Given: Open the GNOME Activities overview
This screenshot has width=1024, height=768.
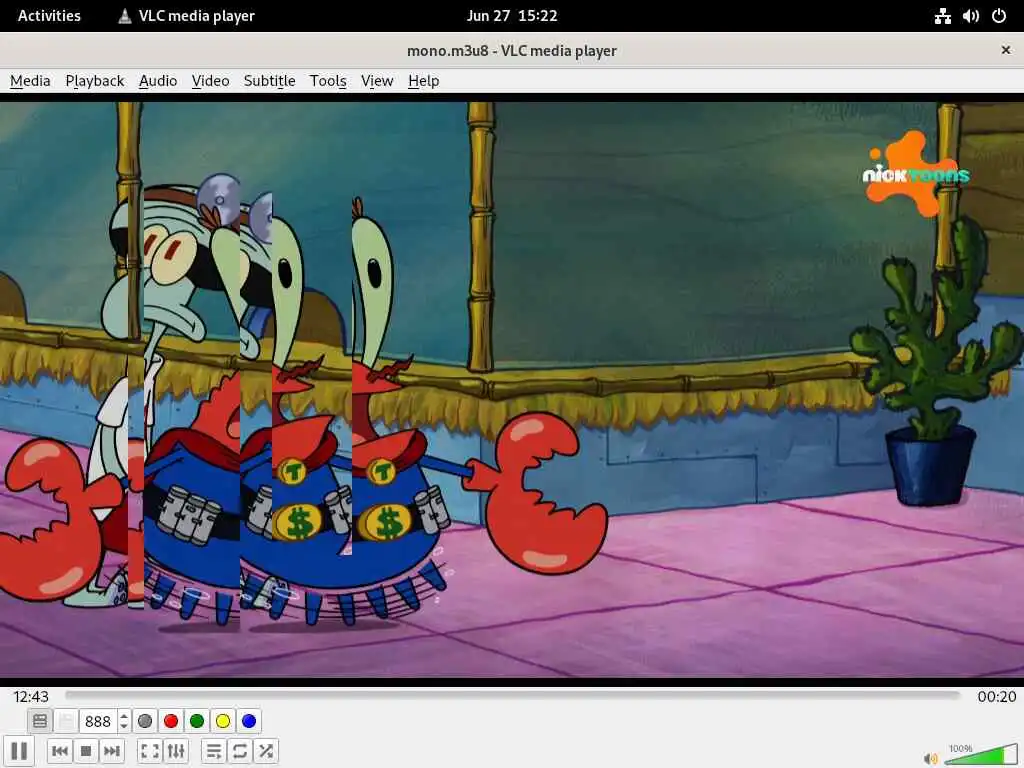Looking at the screenshot, I should click(49, 16).
